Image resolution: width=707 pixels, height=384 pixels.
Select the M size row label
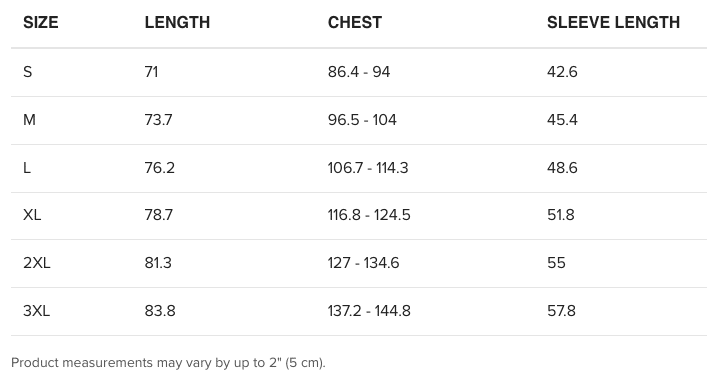coord(29,120)
